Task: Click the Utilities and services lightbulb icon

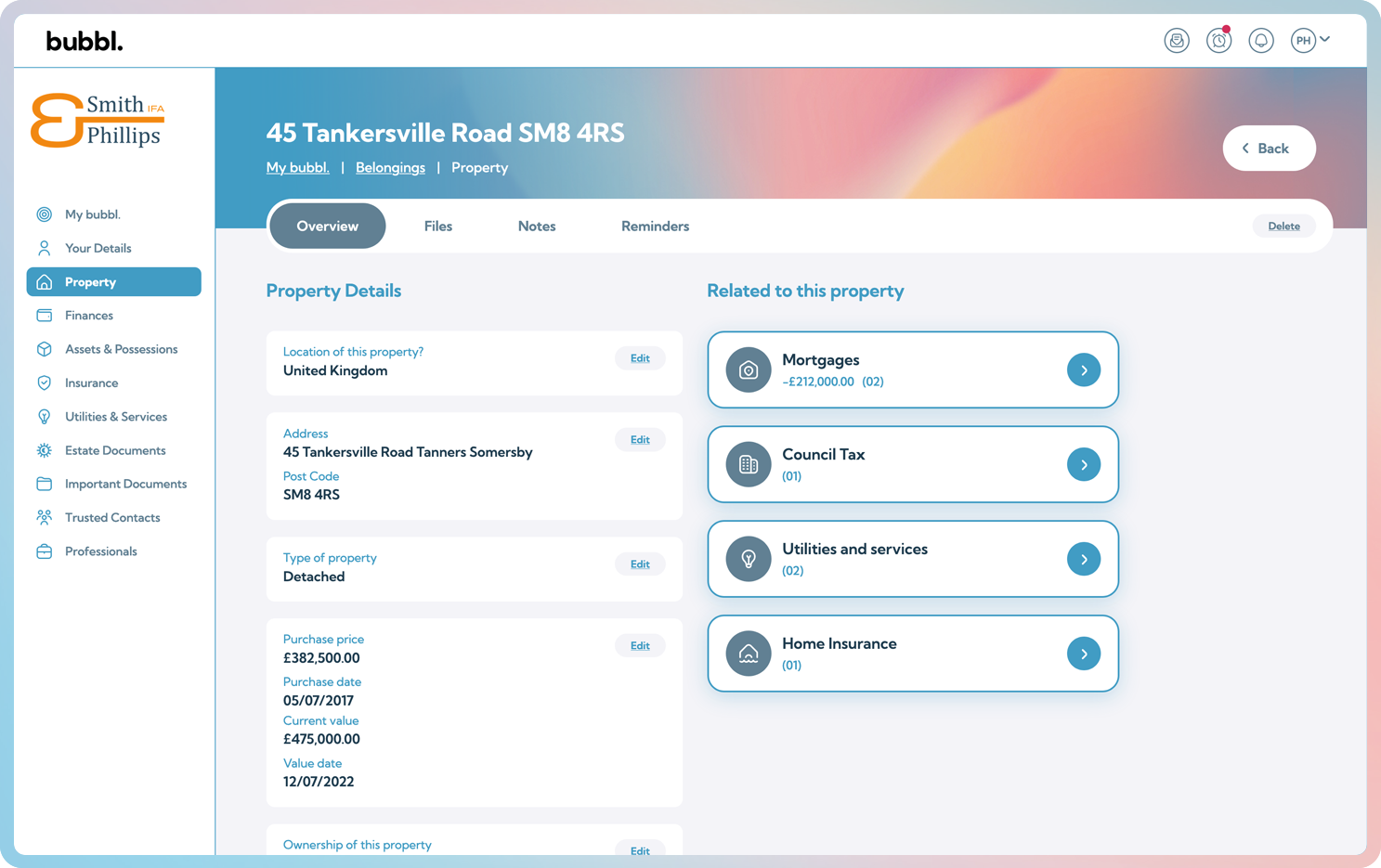Action: [x=748, y=560]
